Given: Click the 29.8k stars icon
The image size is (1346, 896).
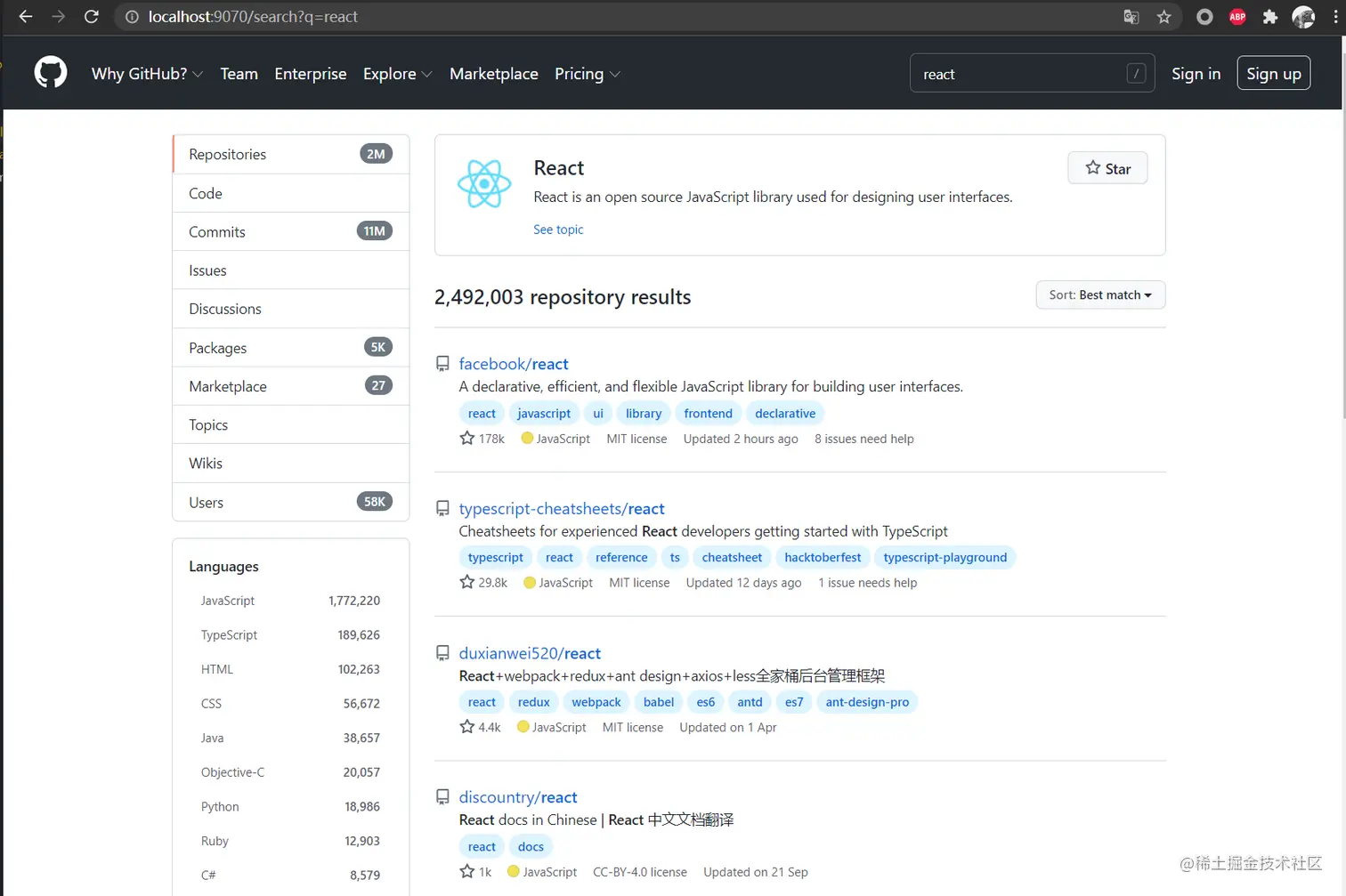Looking at the screenshot, I should (x=466, y=582).
